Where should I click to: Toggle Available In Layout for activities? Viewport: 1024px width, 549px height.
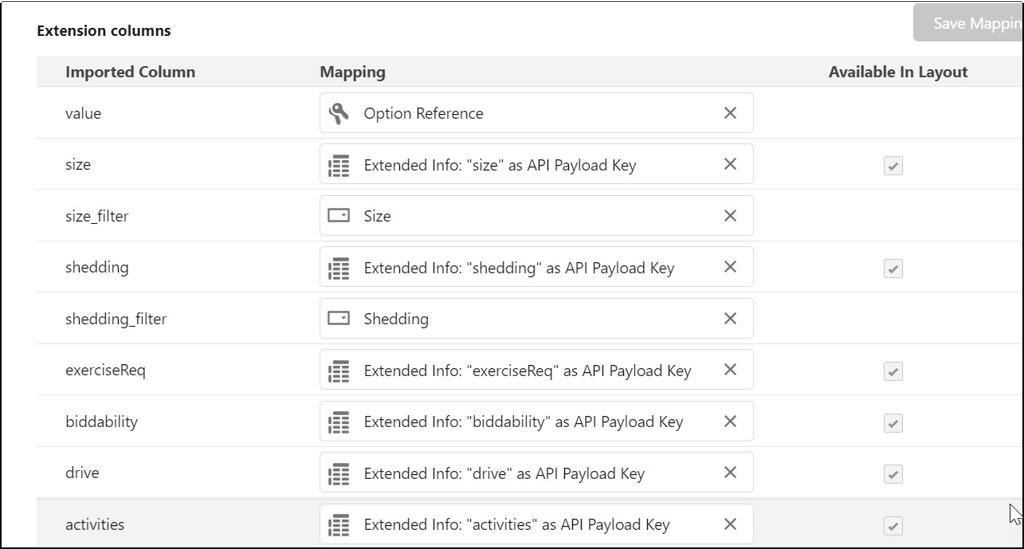pyautogui.click(x=893, y=525)
